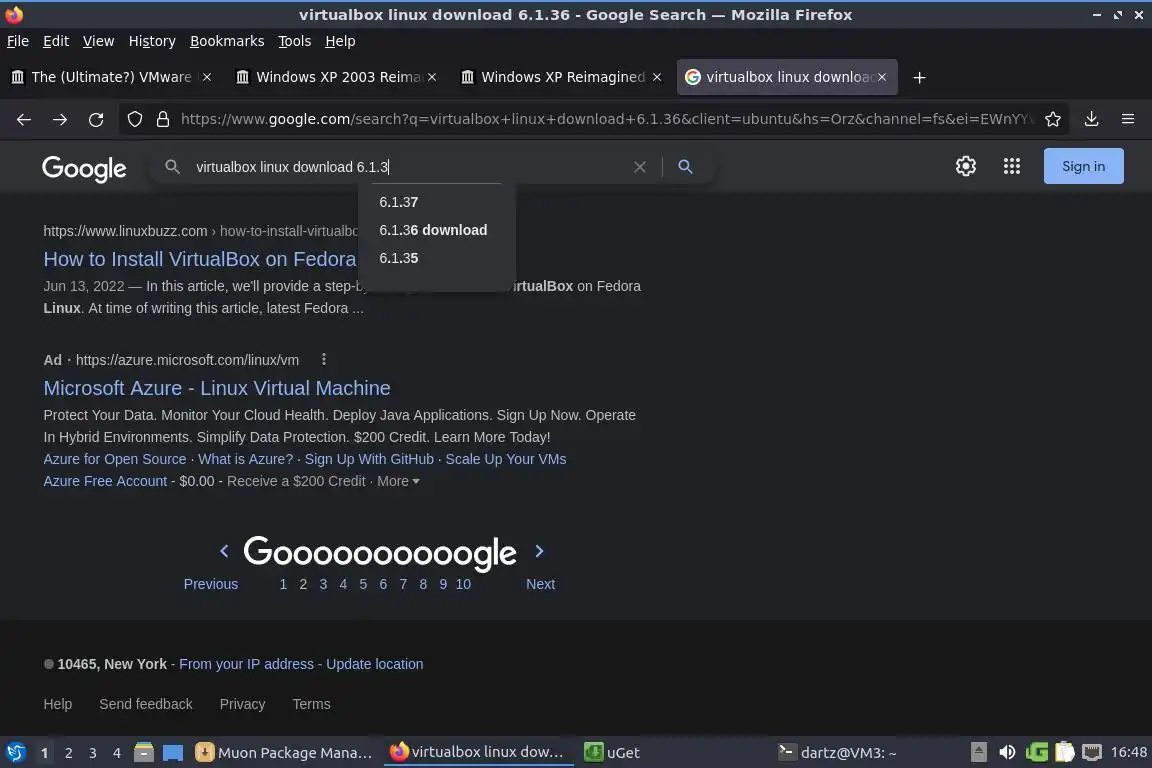Open What is Azure? link

point(245,459)
